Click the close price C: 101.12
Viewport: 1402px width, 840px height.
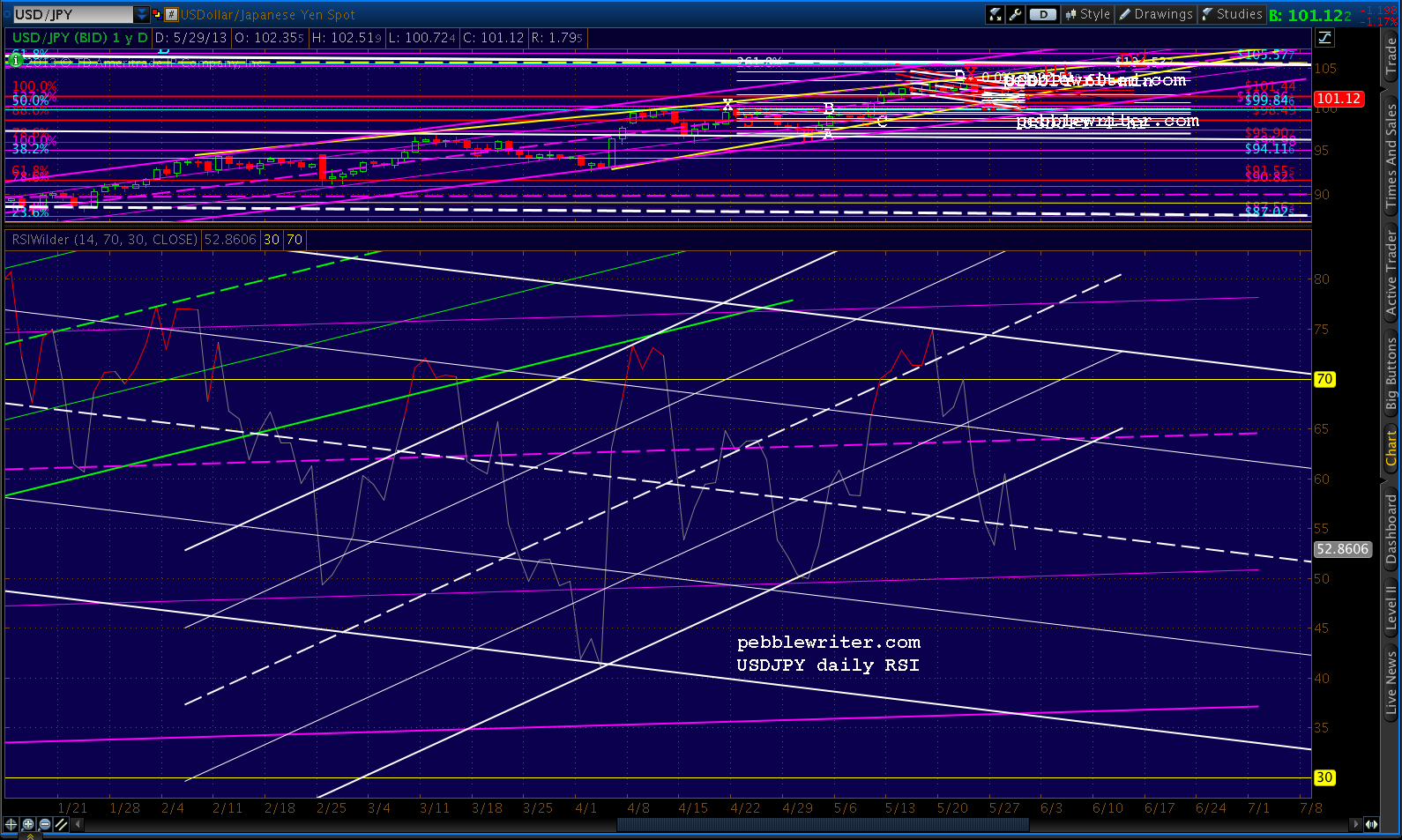click(x=493, y=38)
